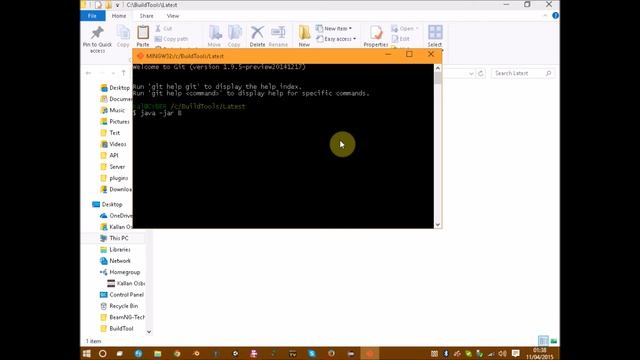Select Downloads in navigation pane

[x=116, y=189]
